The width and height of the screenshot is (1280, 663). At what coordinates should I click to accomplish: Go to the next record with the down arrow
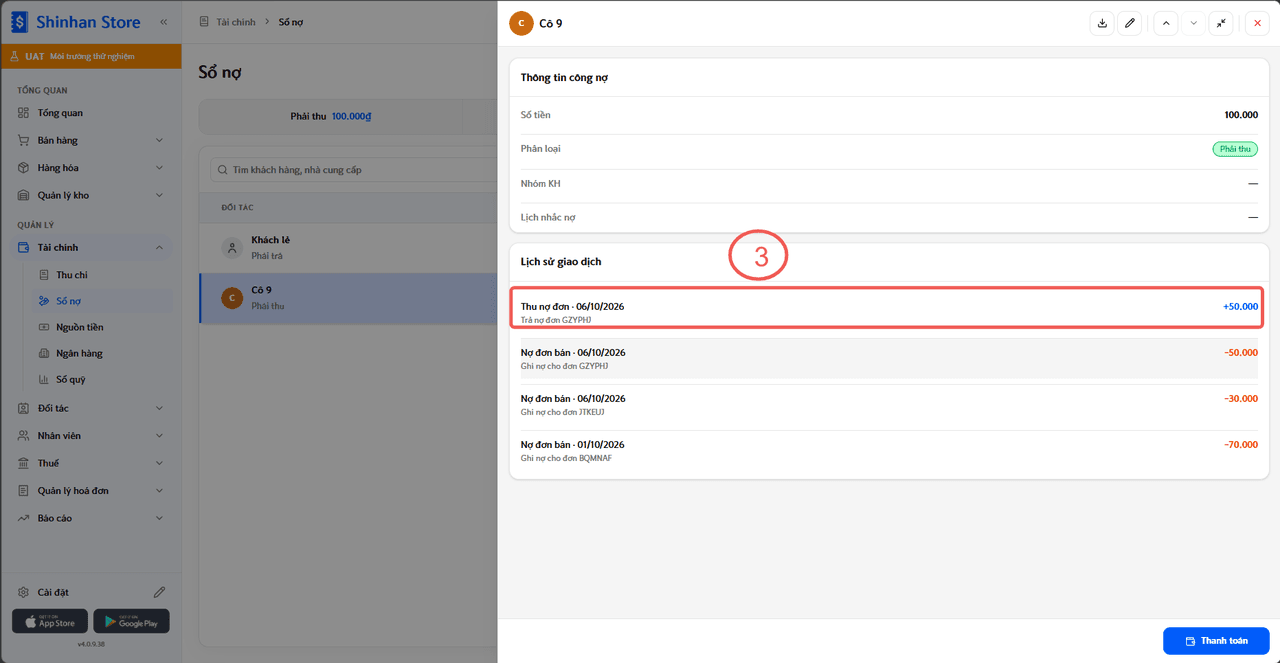(x=1193, y=23)
